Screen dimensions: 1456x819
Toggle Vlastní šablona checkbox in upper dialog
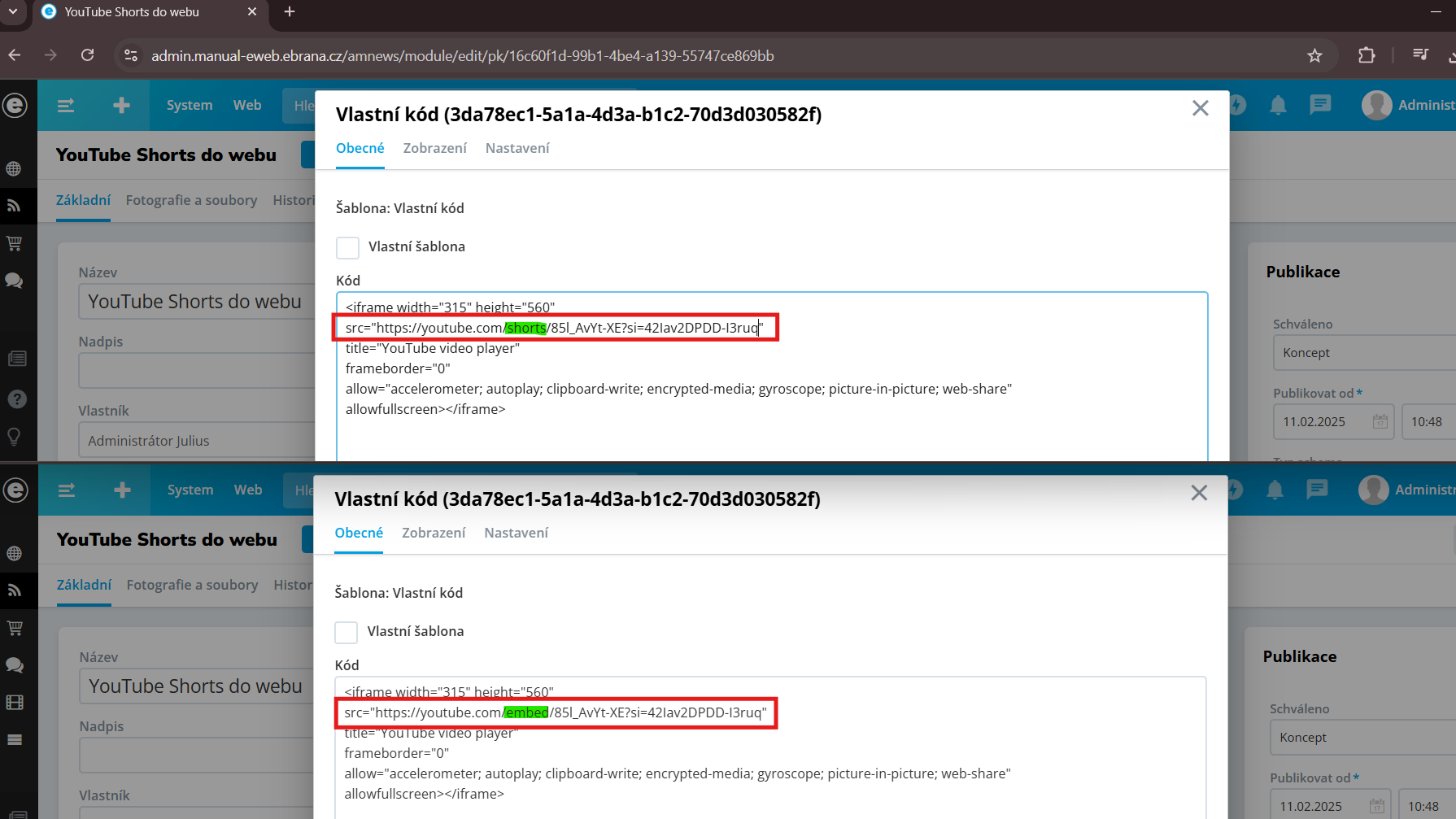pyautogui.click(x=348, y=247)
